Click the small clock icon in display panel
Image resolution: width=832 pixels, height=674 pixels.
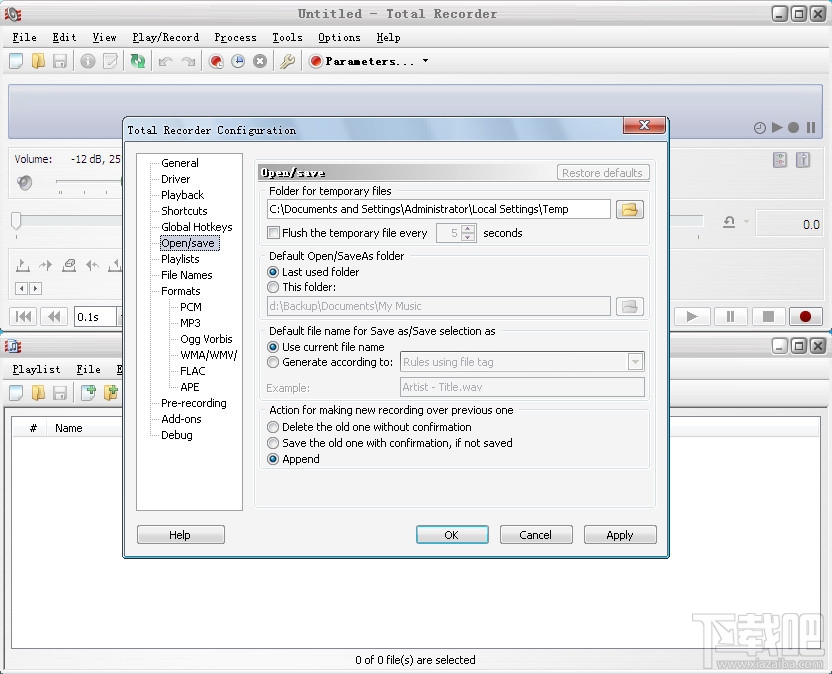click(760, 128)
